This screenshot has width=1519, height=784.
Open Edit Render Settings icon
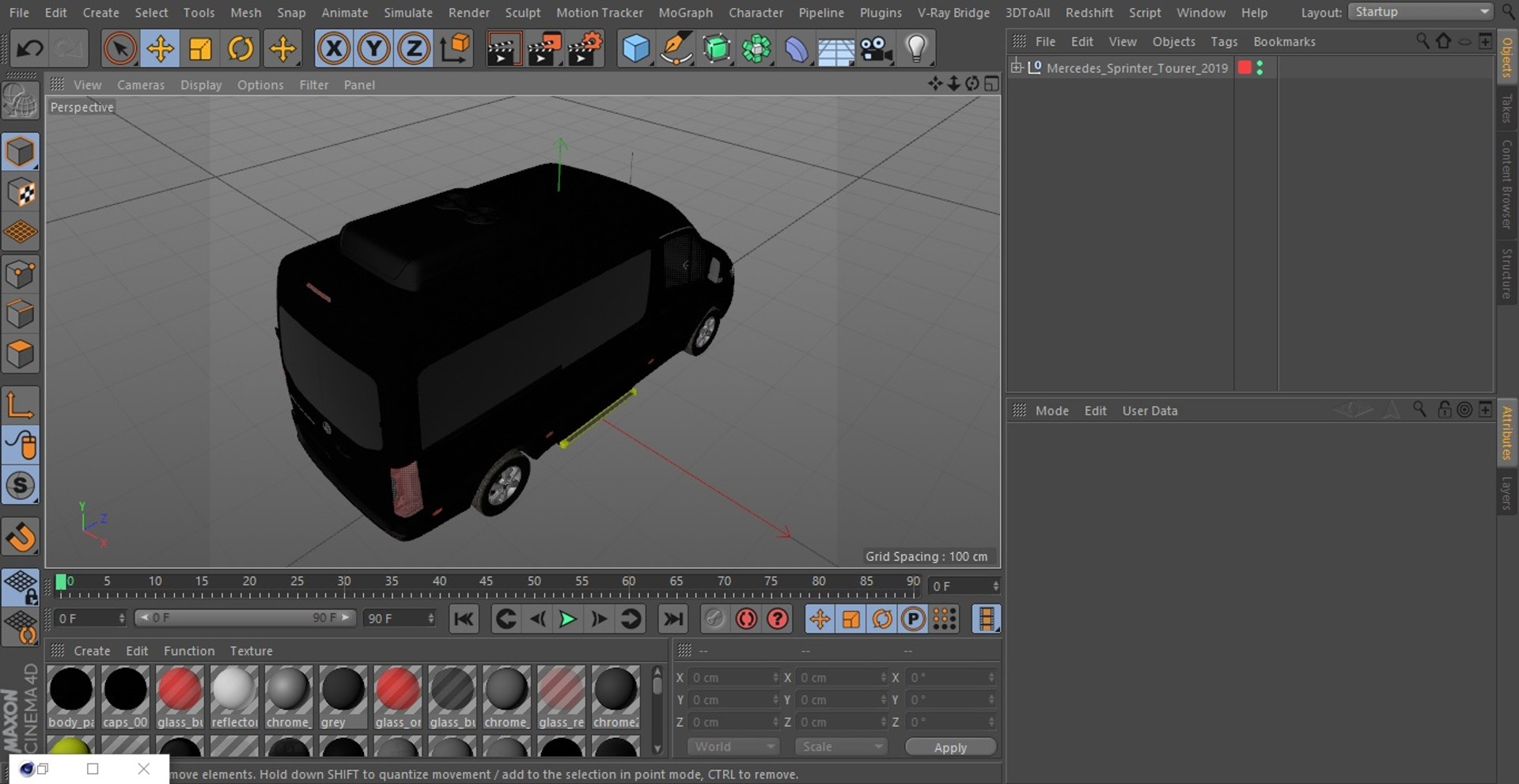click(x=585, y=49)
